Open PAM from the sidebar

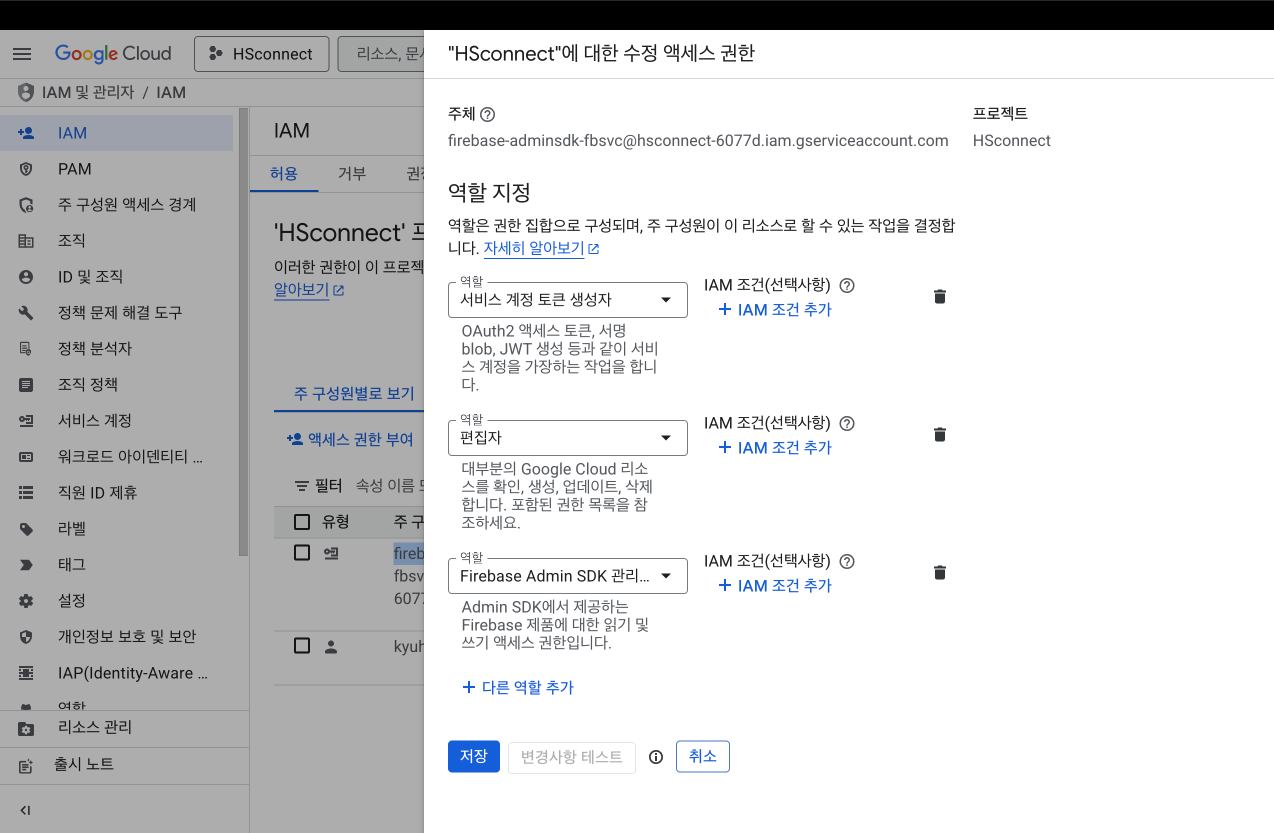[x=116, y=169]
